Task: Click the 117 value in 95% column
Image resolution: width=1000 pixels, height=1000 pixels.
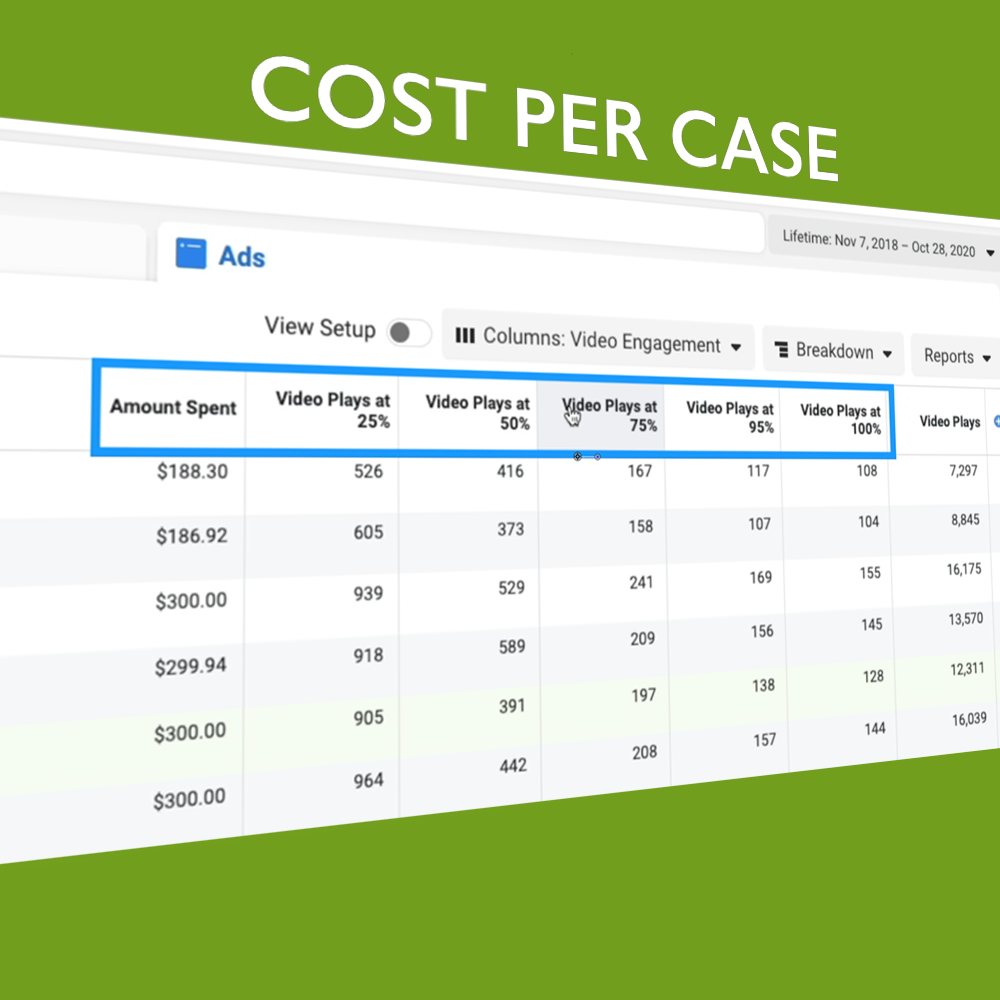Action: (x=758, y=471)
